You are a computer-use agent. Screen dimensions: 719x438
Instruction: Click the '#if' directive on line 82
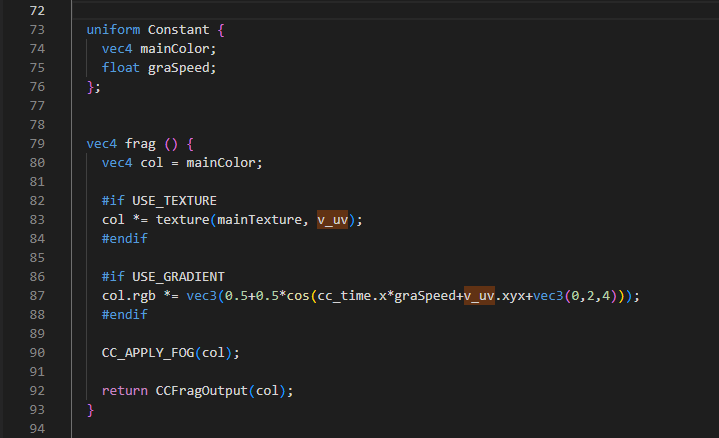[113, 201]
